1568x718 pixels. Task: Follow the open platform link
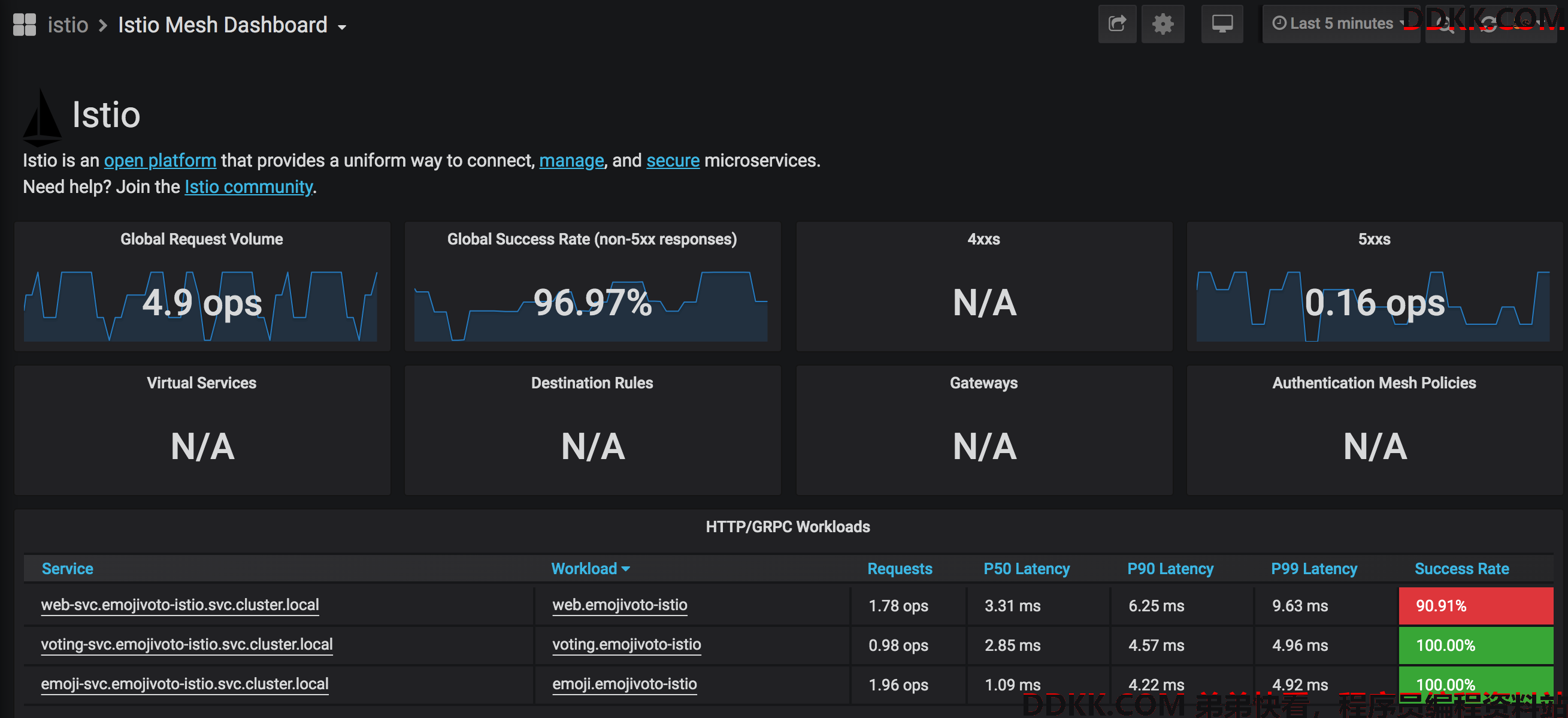pos(160,160)
